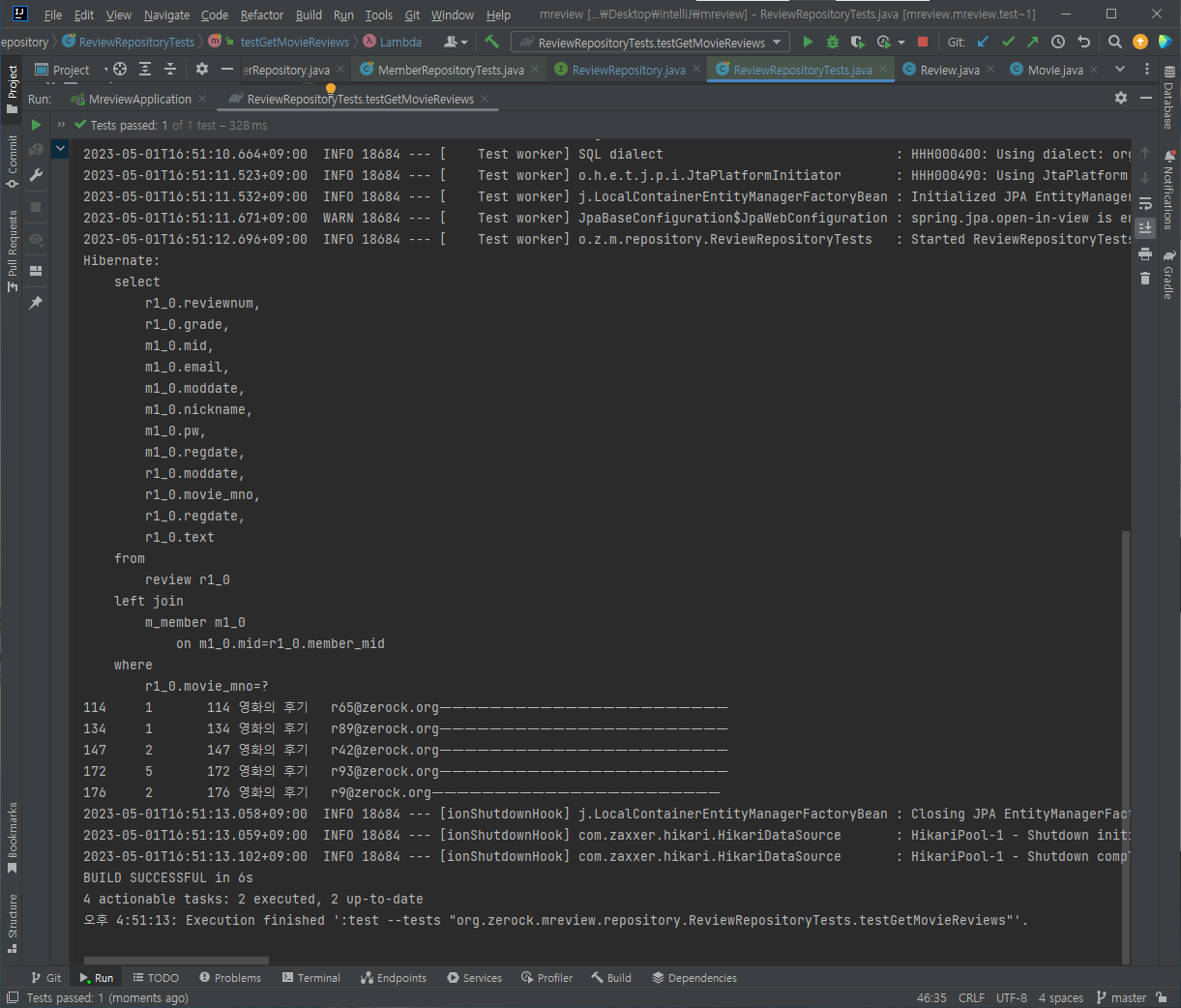Screen dimensions: 1181x1008
Task: Open the Build menu
Action: point(309,15)
